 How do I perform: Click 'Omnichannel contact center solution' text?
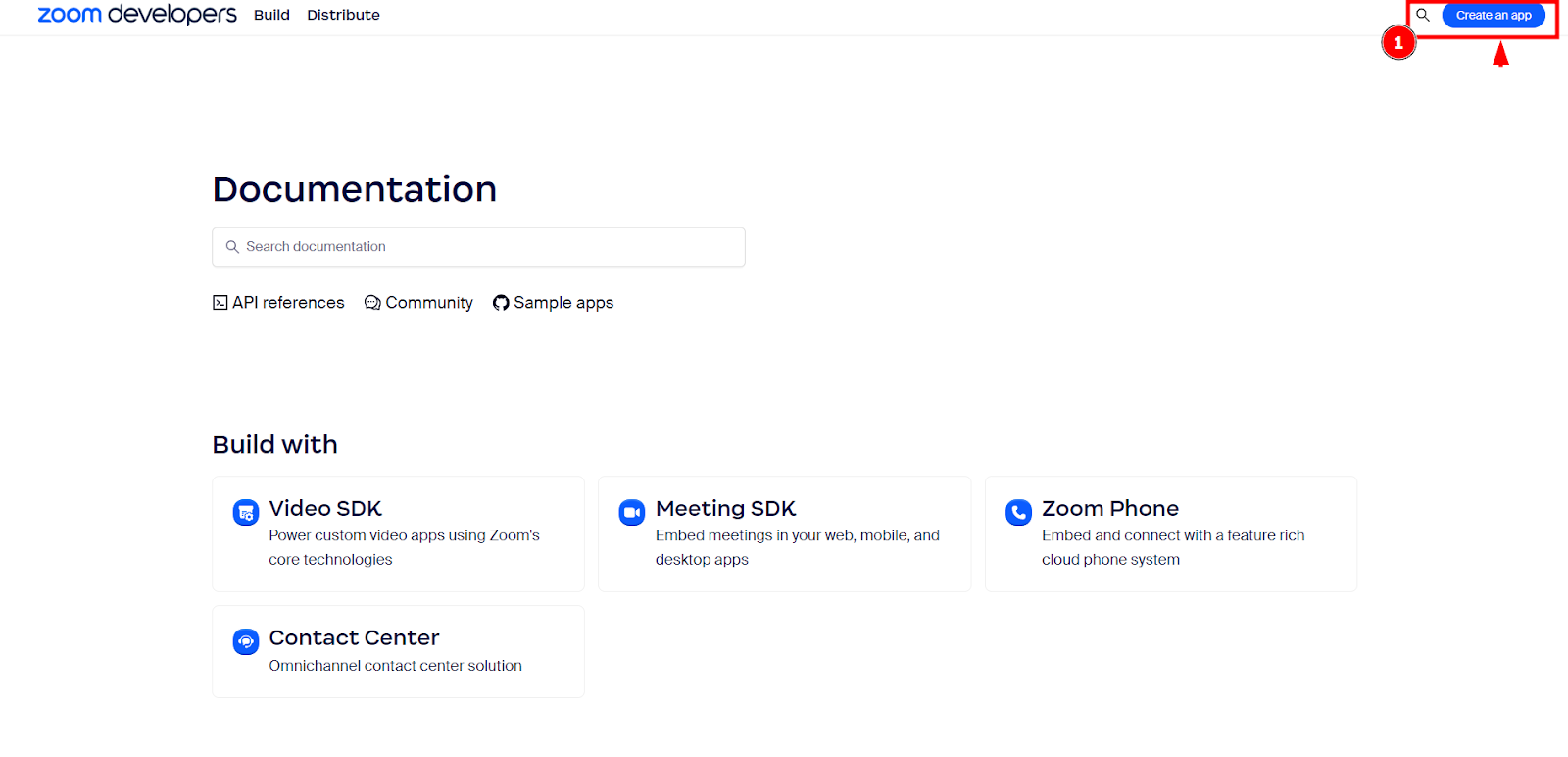tap(396, 666)
